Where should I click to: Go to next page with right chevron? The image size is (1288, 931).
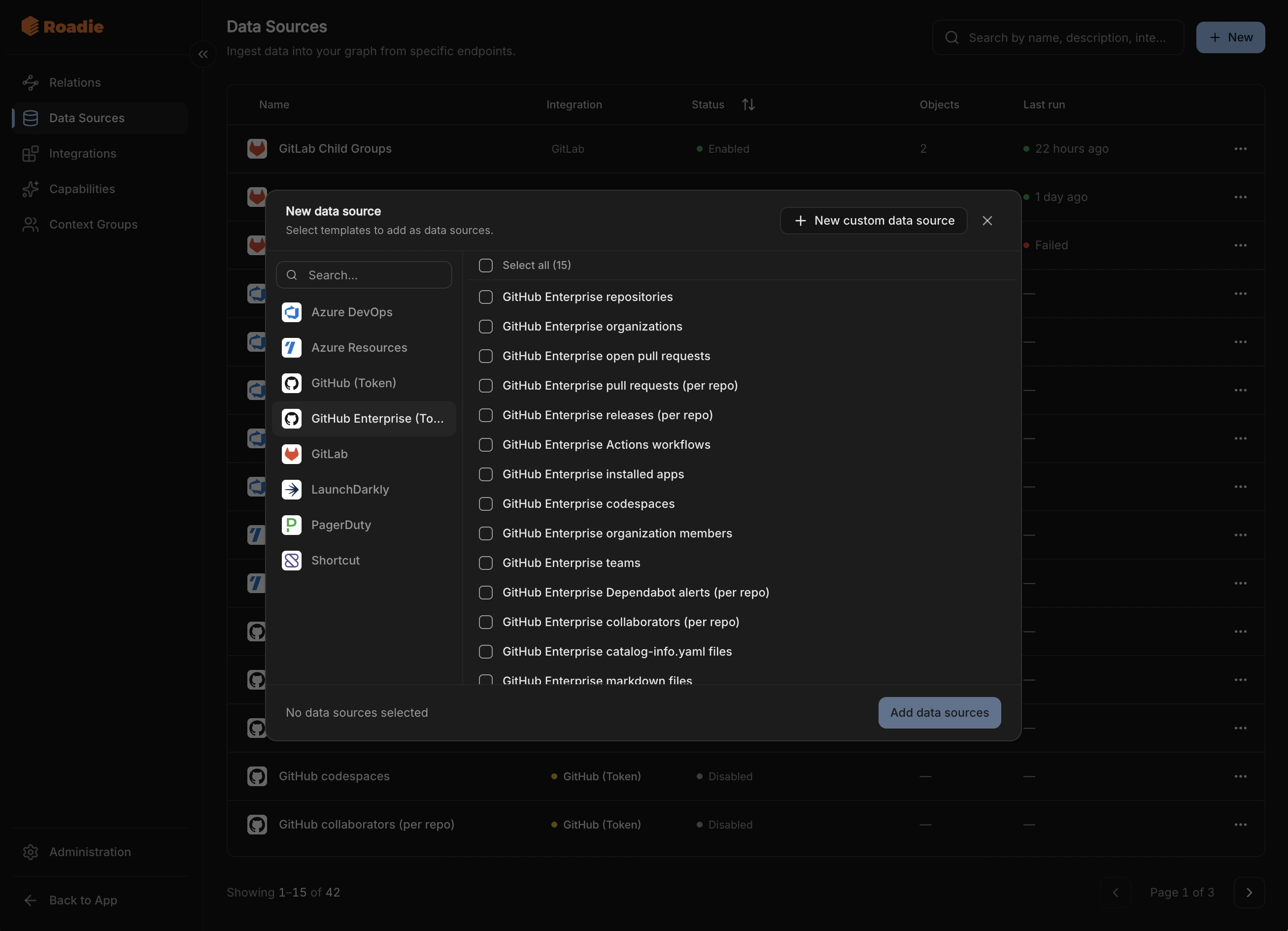1249,893
